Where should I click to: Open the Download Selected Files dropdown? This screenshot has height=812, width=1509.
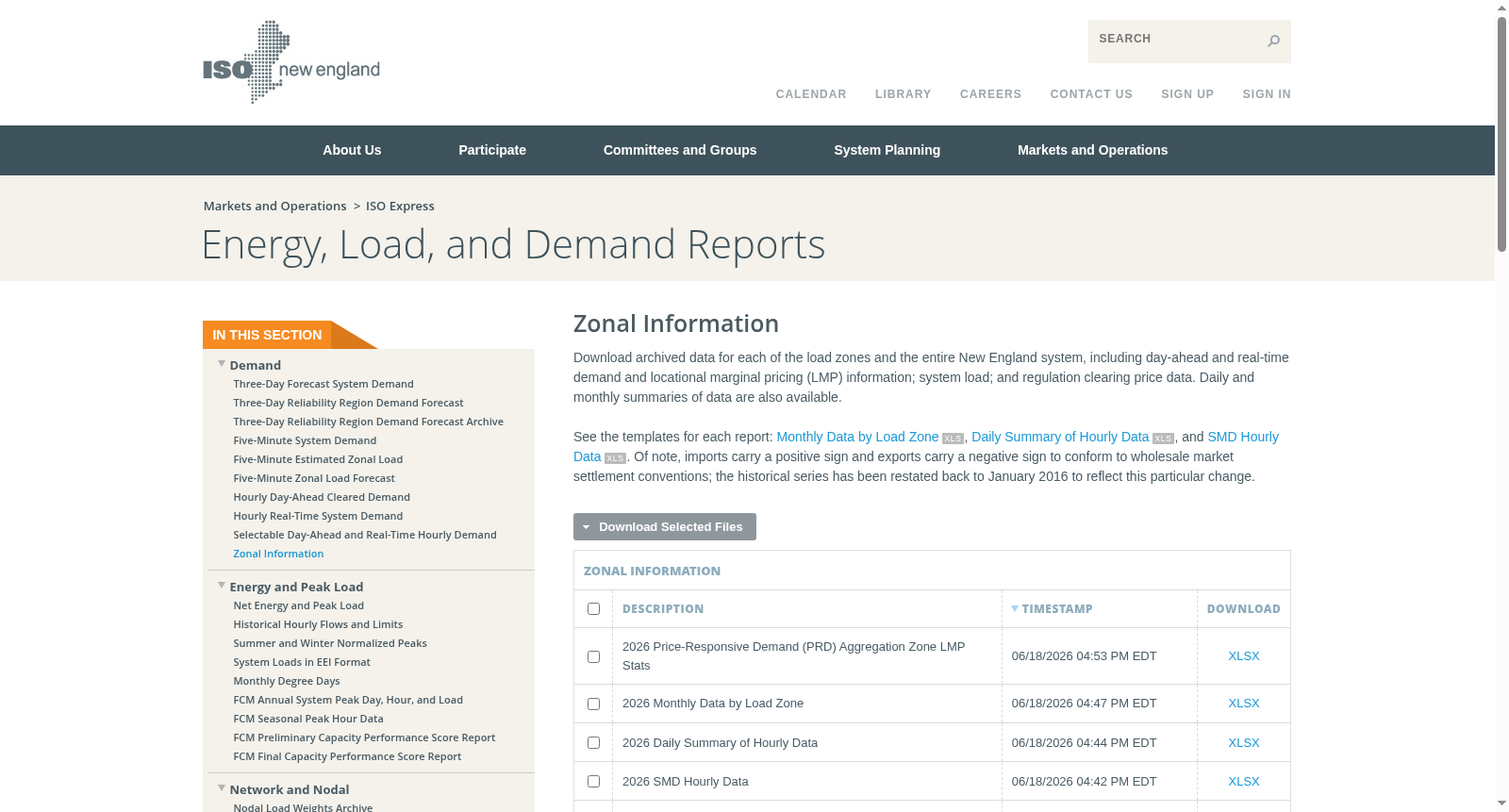[x=665, y=527]
